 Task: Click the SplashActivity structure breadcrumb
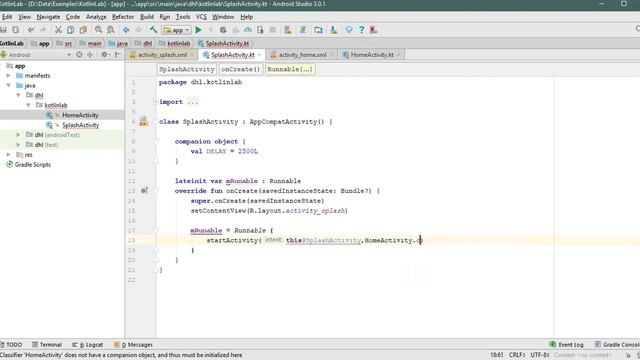pyautogui.click(x=187, y=69)
